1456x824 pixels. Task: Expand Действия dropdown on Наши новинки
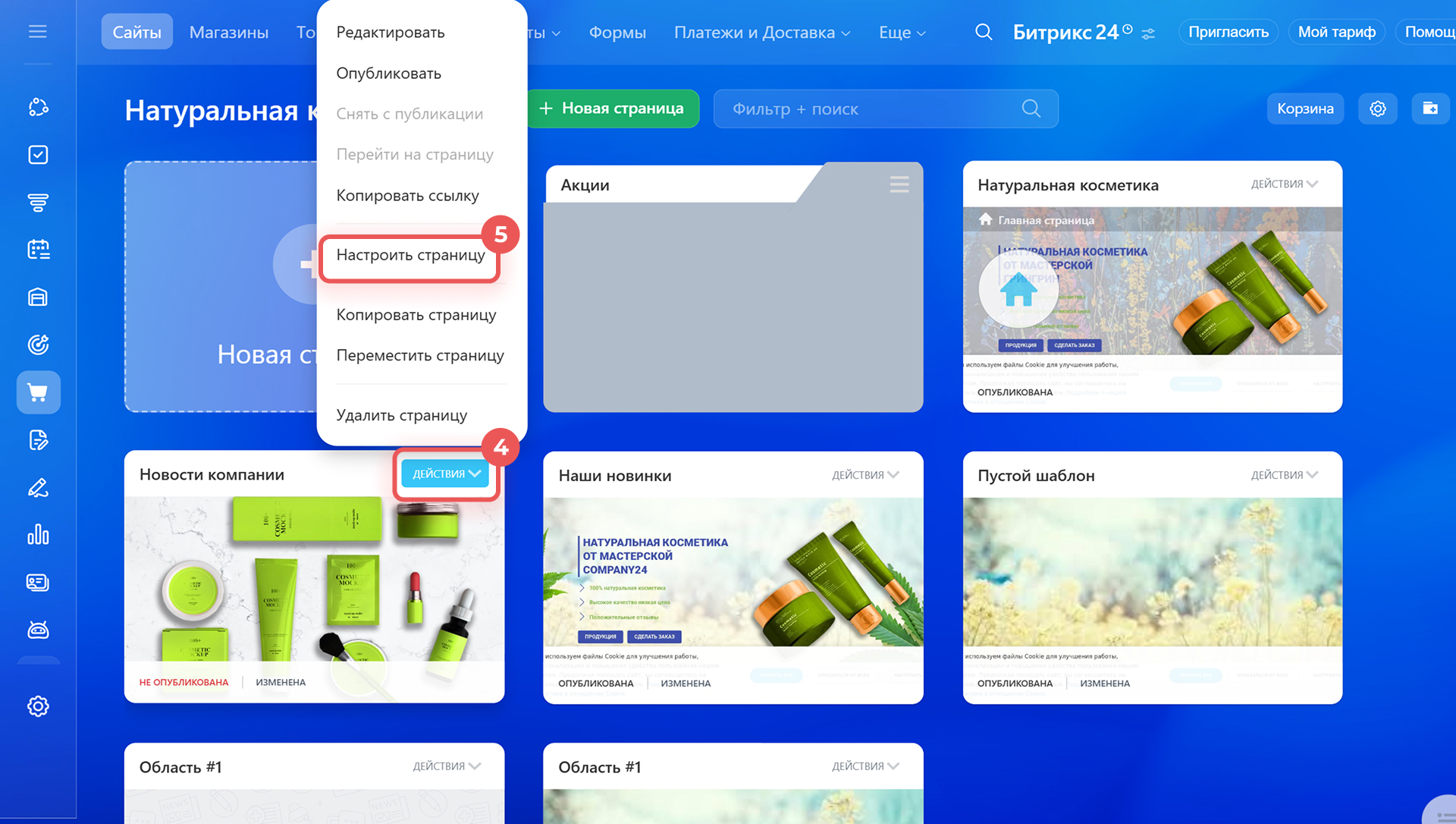click(x=865, y=475)
